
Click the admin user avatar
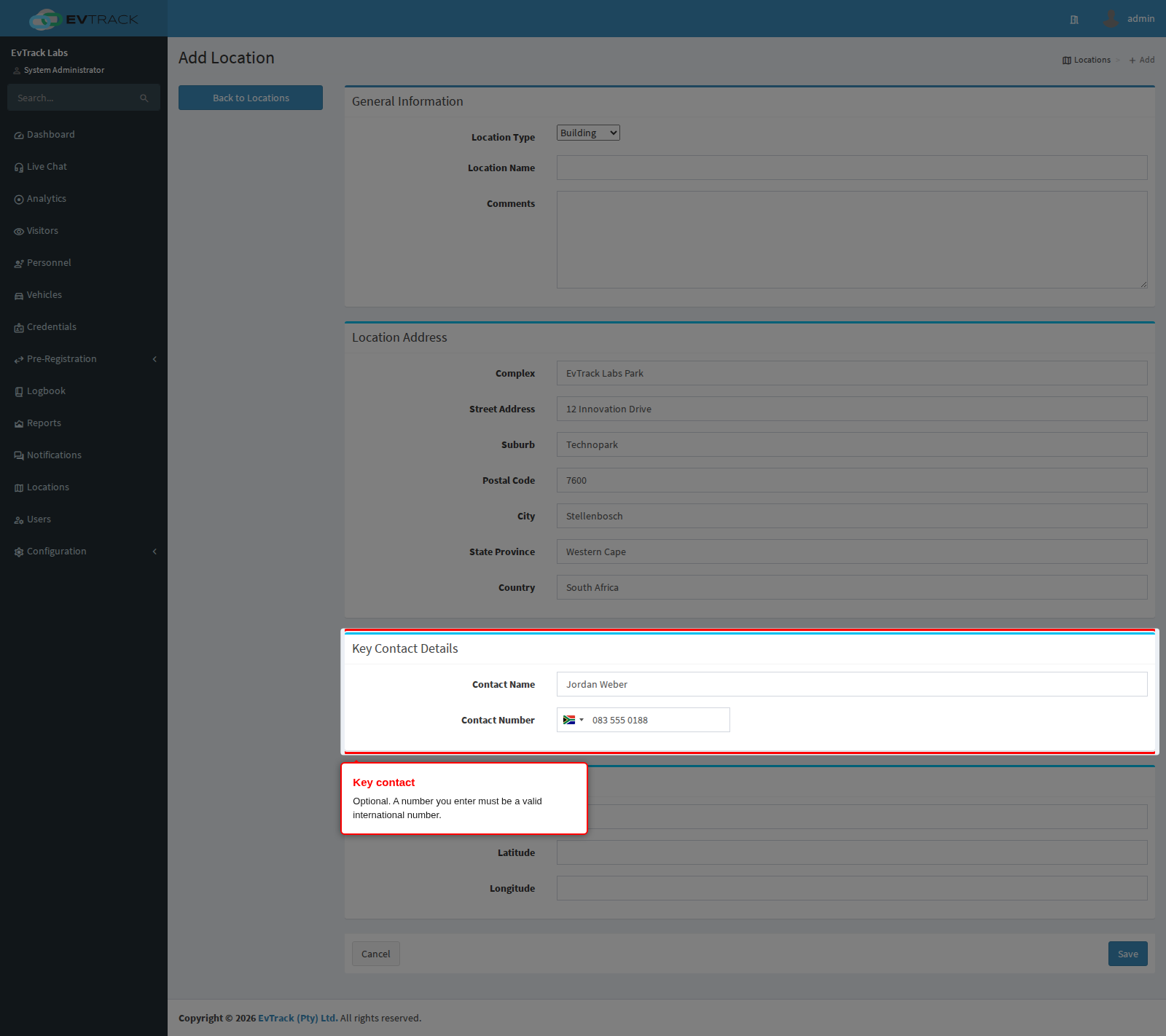pos(1111,18)
